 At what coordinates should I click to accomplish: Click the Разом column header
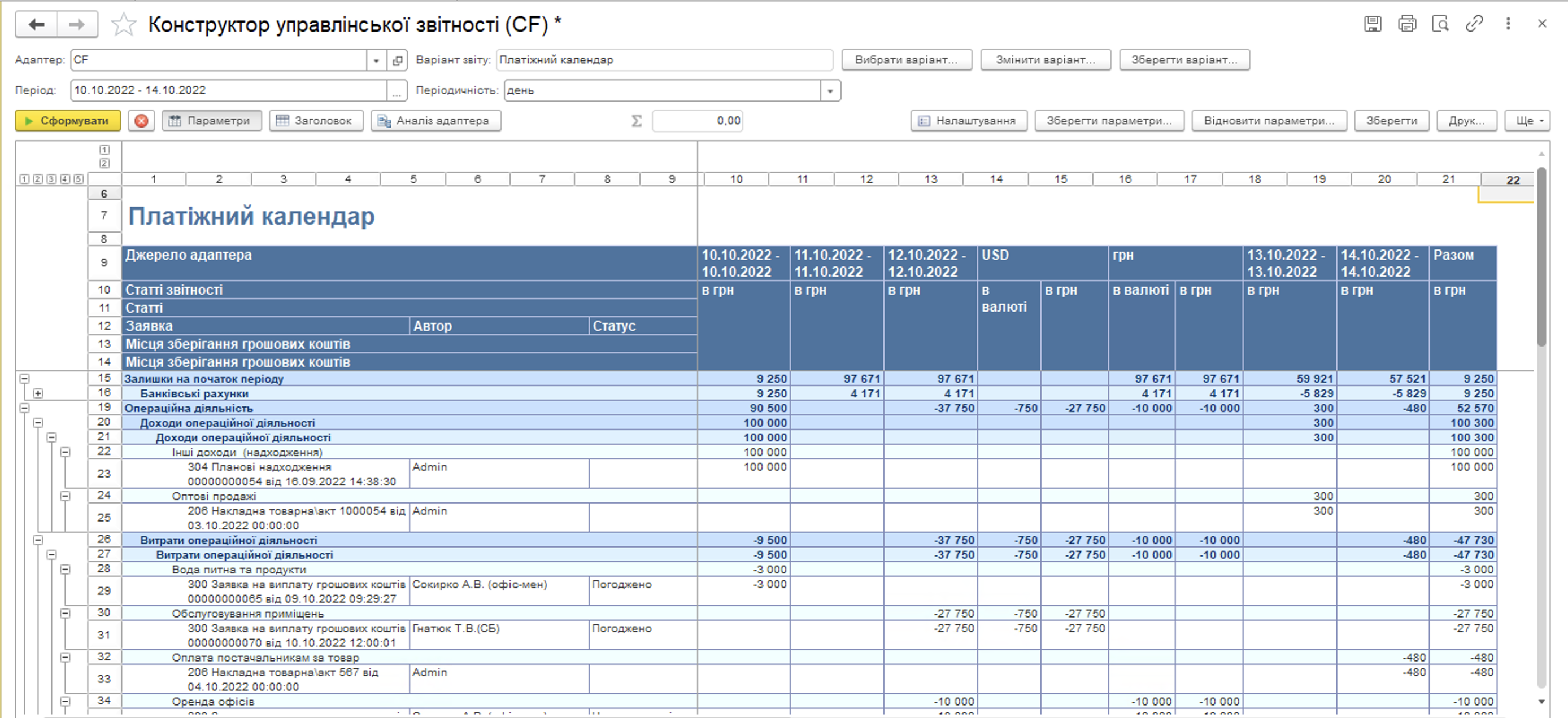pos(1463,263)
